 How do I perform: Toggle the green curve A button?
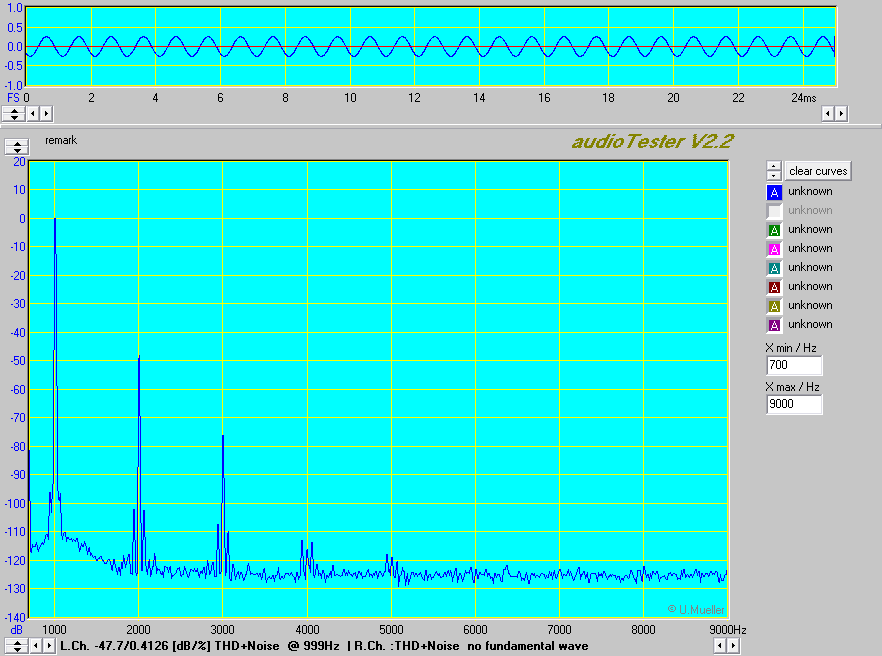coord(774,230)
